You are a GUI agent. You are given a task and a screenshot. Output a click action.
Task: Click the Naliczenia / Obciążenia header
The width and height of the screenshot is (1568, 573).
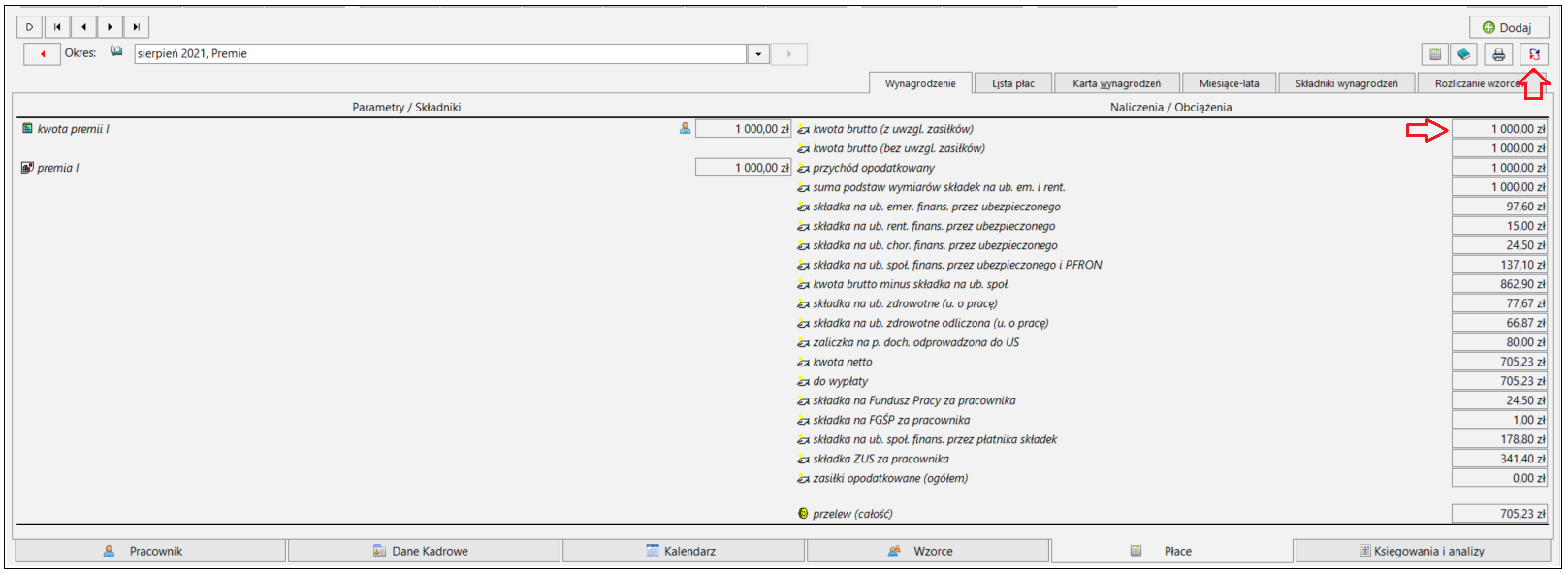pos(1170,107)
